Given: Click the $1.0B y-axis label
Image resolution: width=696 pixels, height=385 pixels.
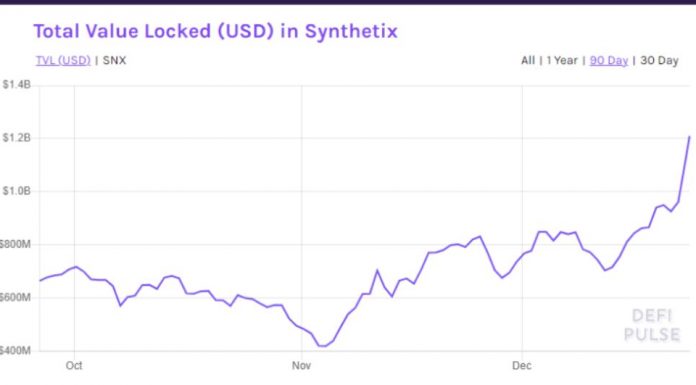Looking at the screenshot, I should [x=16, y=191].
